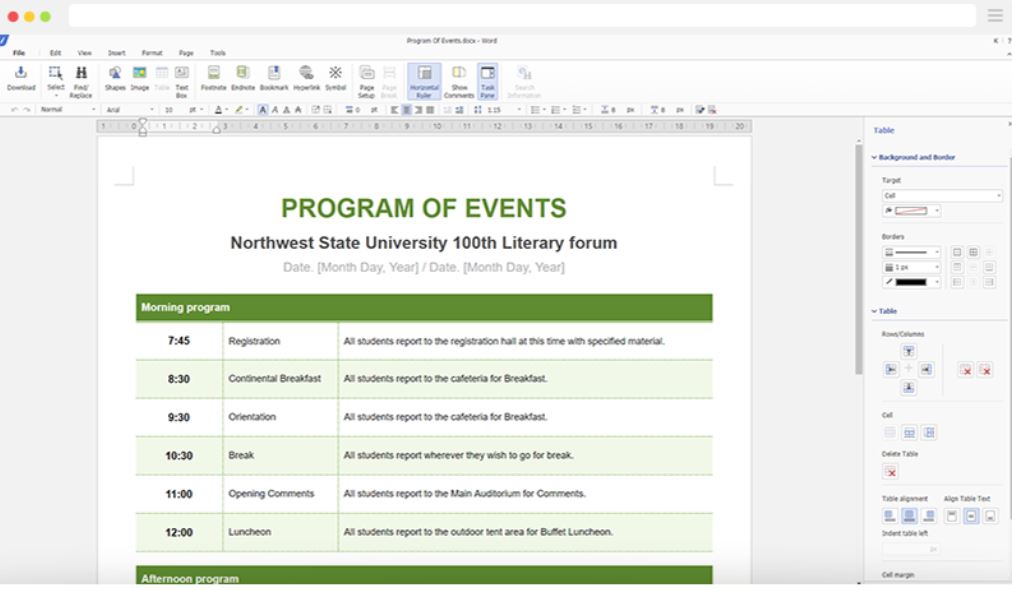Insert a Bookmark from the toolbar
1012x591 pixels.
[x=272, y=73]
